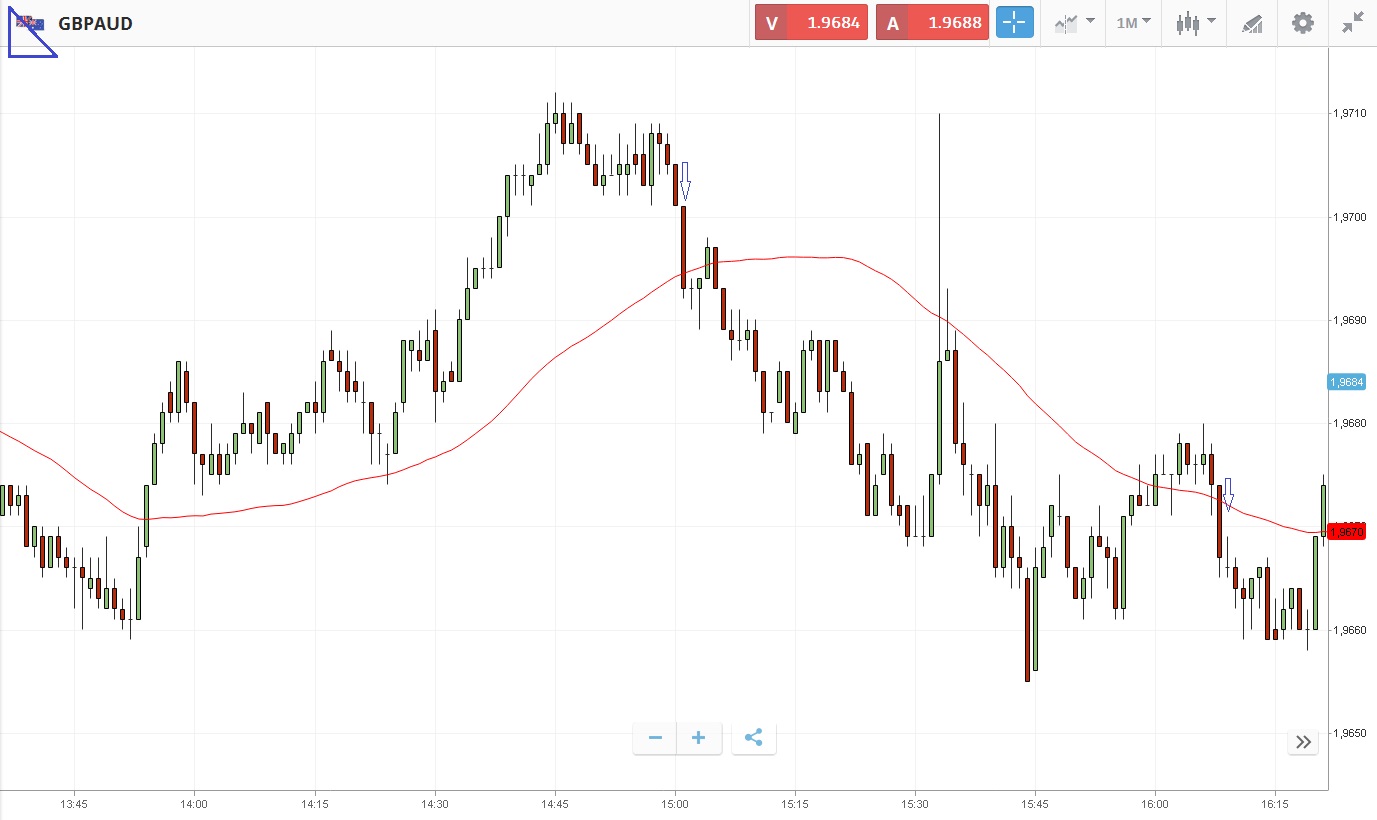The height and width of the screenshot is (820, 1377).
Task: Click the GBPAUD instrument name
Action: click(x=95, y=23)
